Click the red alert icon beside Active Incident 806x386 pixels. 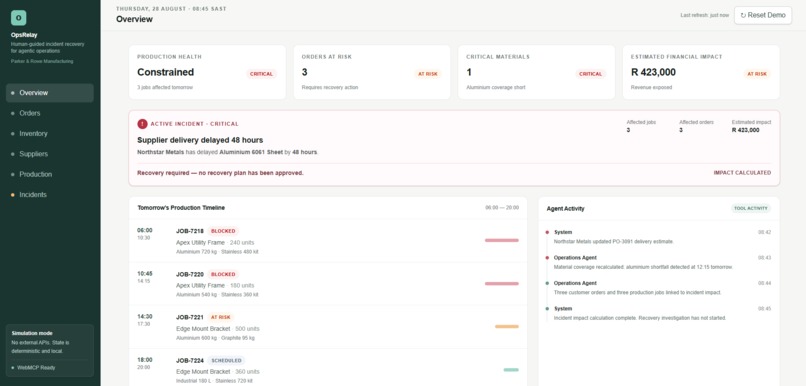(142, 124)
